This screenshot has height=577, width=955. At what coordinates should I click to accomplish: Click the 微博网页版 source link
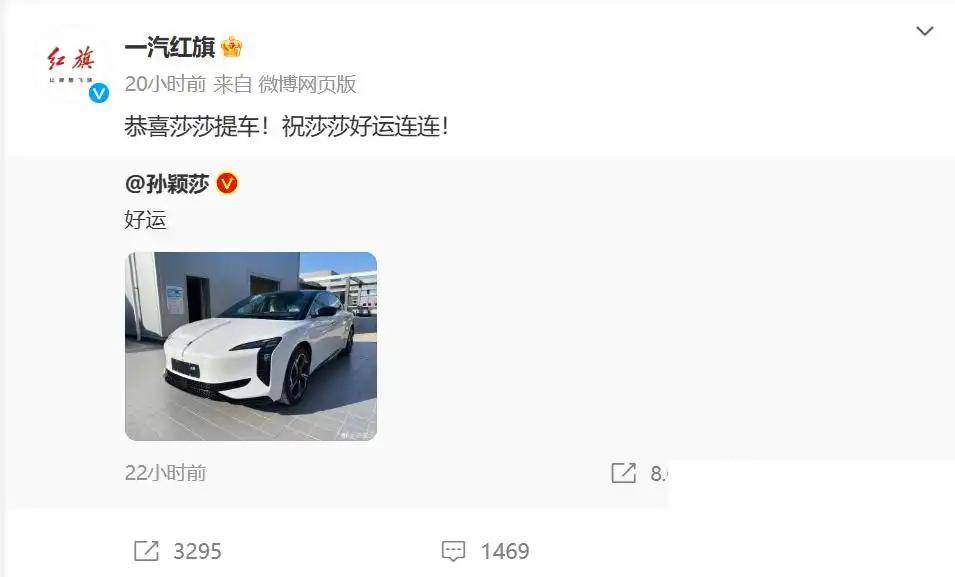[x=308, y=84]
